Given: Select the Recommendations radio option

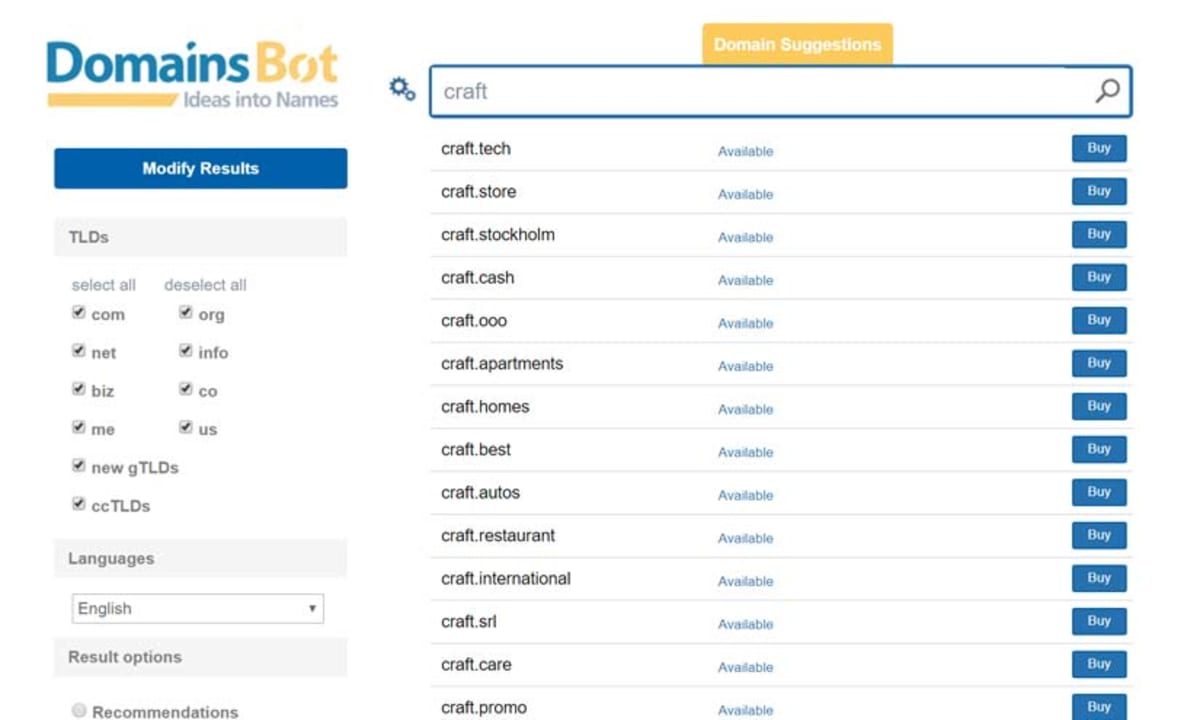Looking at the screenshot, I should pyautogui.click(x=79, y=711).
